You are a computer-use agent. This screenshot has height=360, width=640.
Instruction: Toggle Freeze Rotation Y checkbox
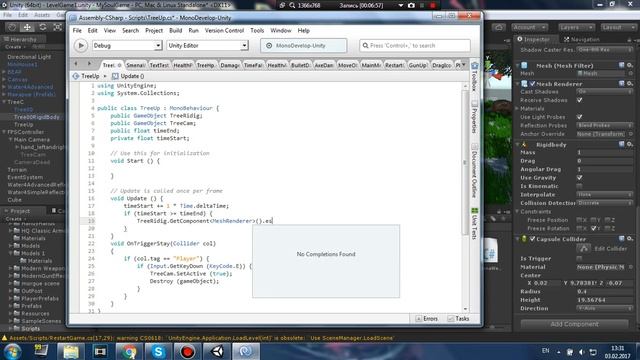[594, 228]
